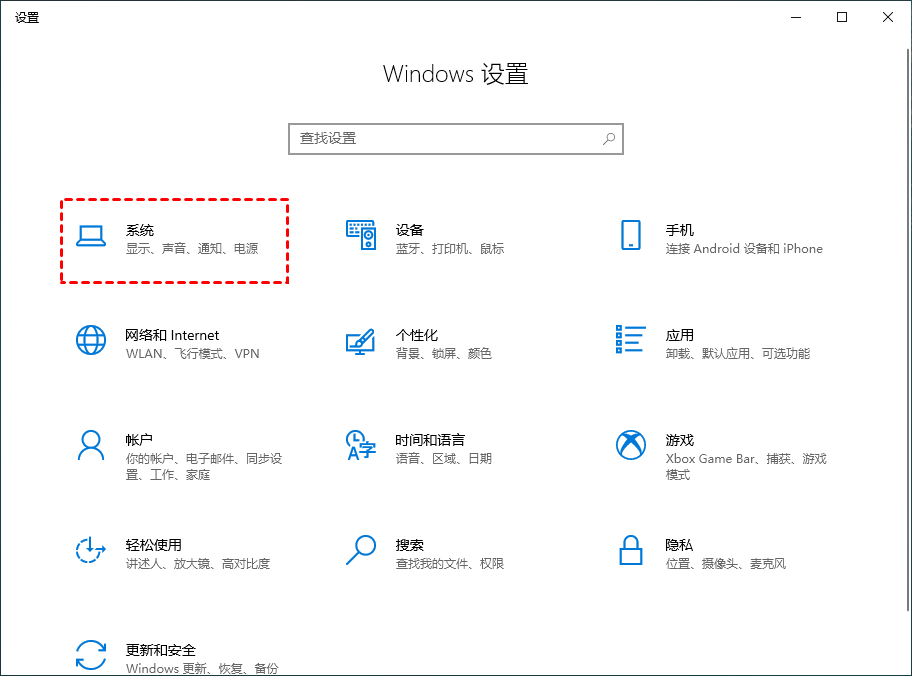Minimize the 设置 window
The height and width of the screenshot is (676, 912).
point(796,17)
